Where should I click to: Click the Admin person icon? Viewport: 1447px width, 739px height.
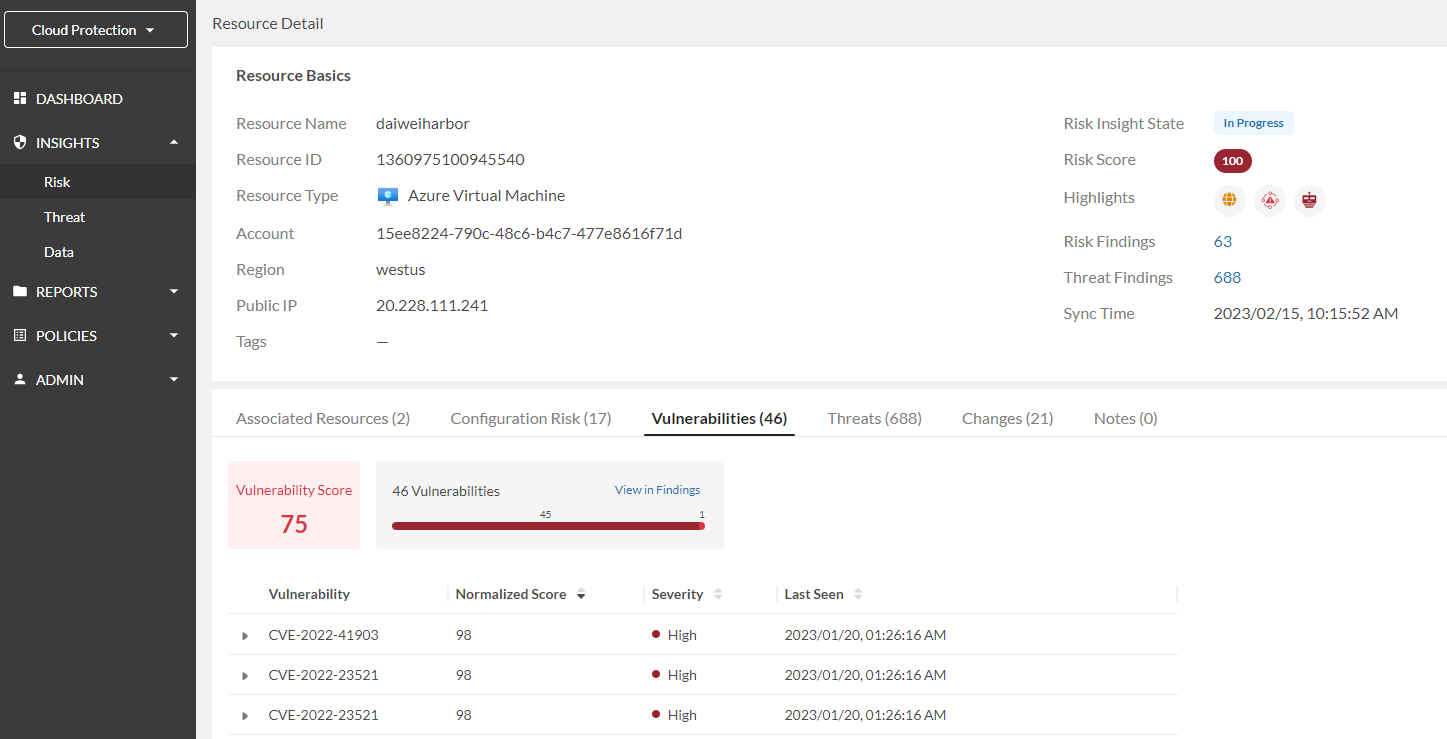pos(19,380)
